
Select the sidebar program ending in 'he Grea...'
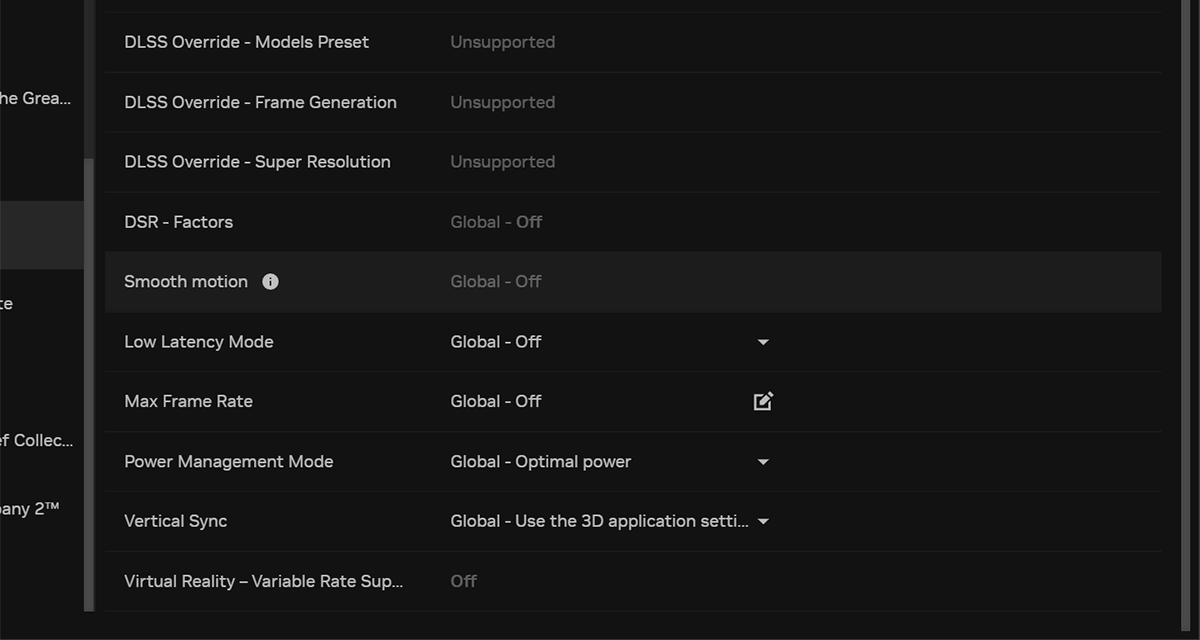coord(36,98)
